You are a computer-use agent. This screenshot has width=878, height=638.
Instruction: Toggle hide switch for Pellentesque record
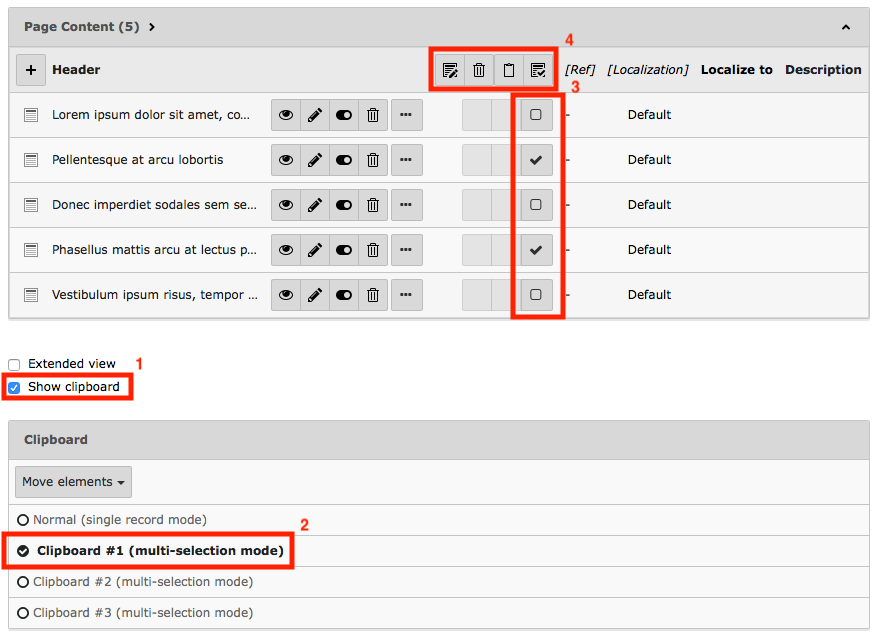tap(344, 160)
